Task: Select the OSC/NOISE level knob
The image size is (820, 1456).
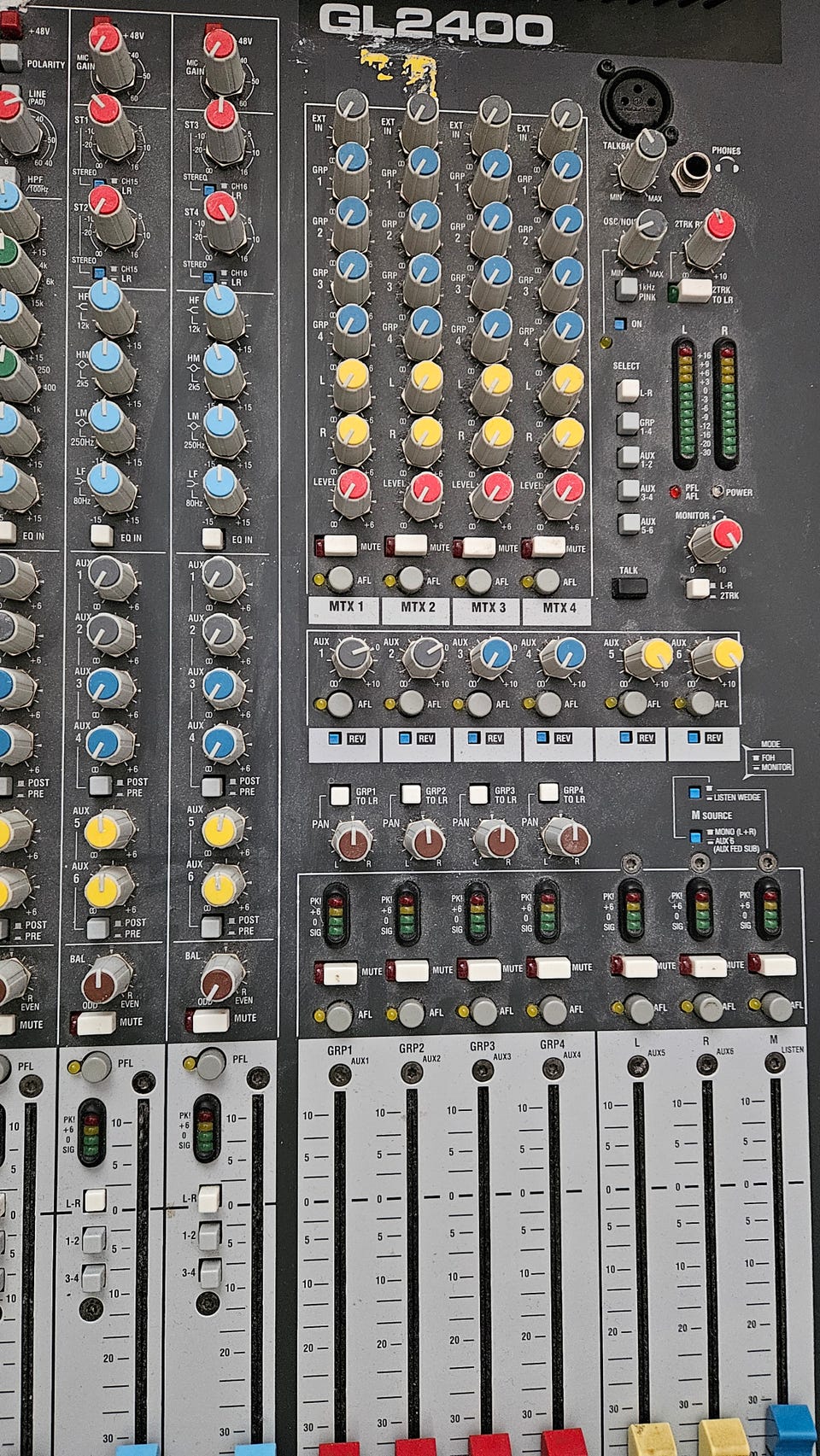Action: (643, 238)
